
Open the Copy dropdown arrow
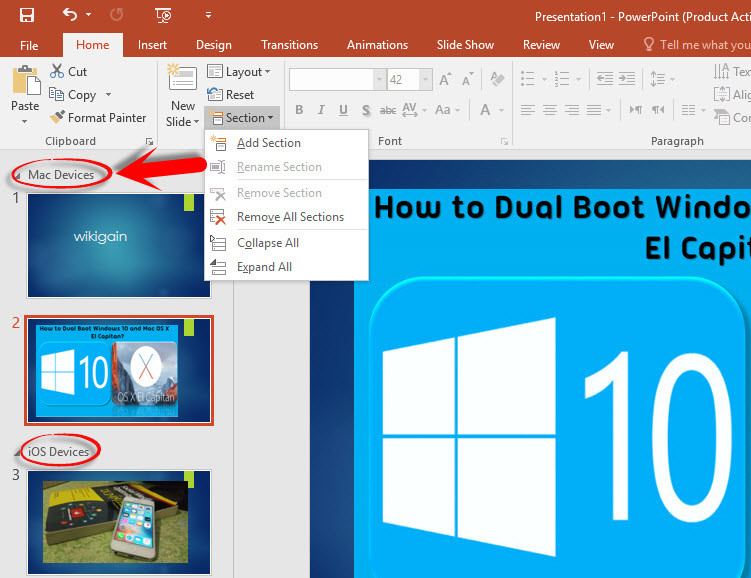108,94
